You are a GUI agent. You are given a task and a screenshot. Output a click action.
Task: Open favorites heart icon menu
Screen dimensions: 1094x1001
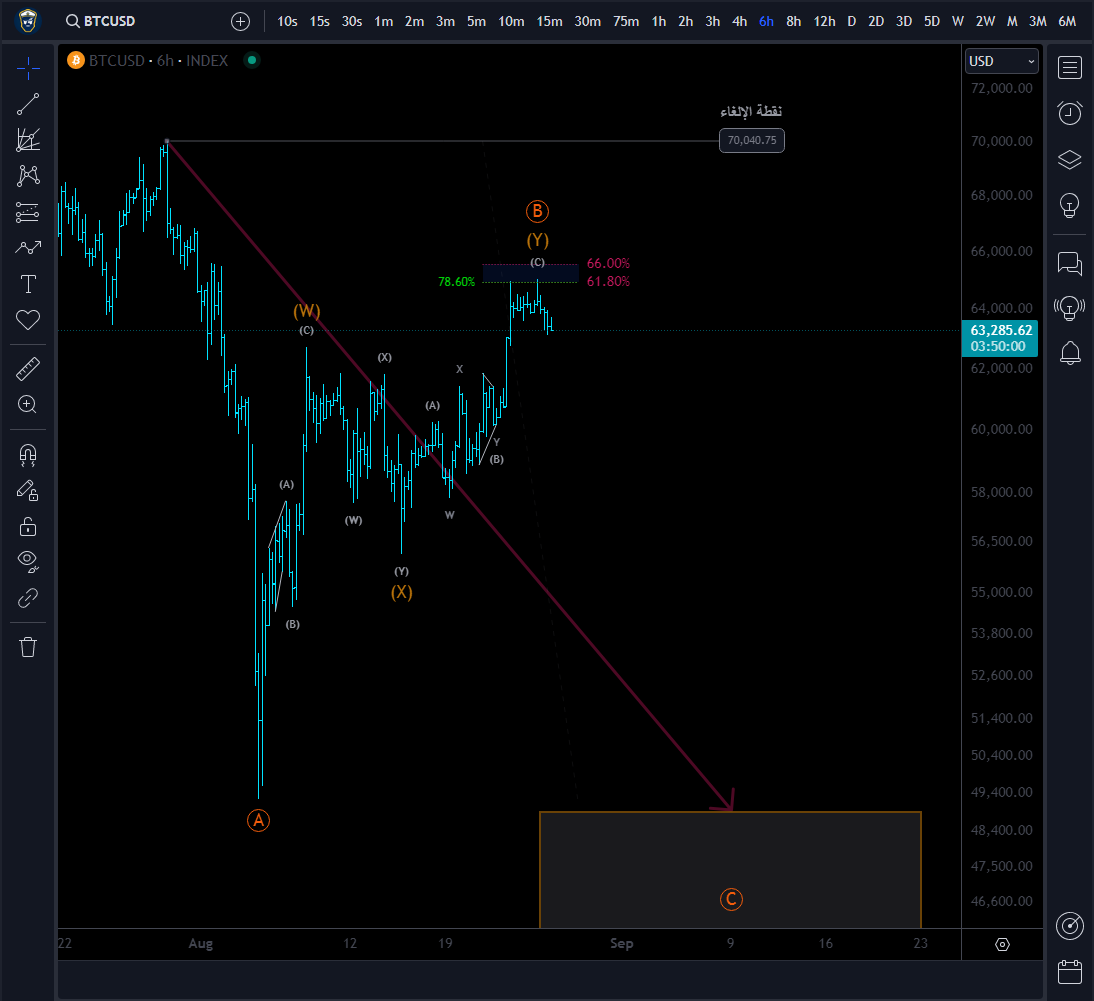coord(28,320)
